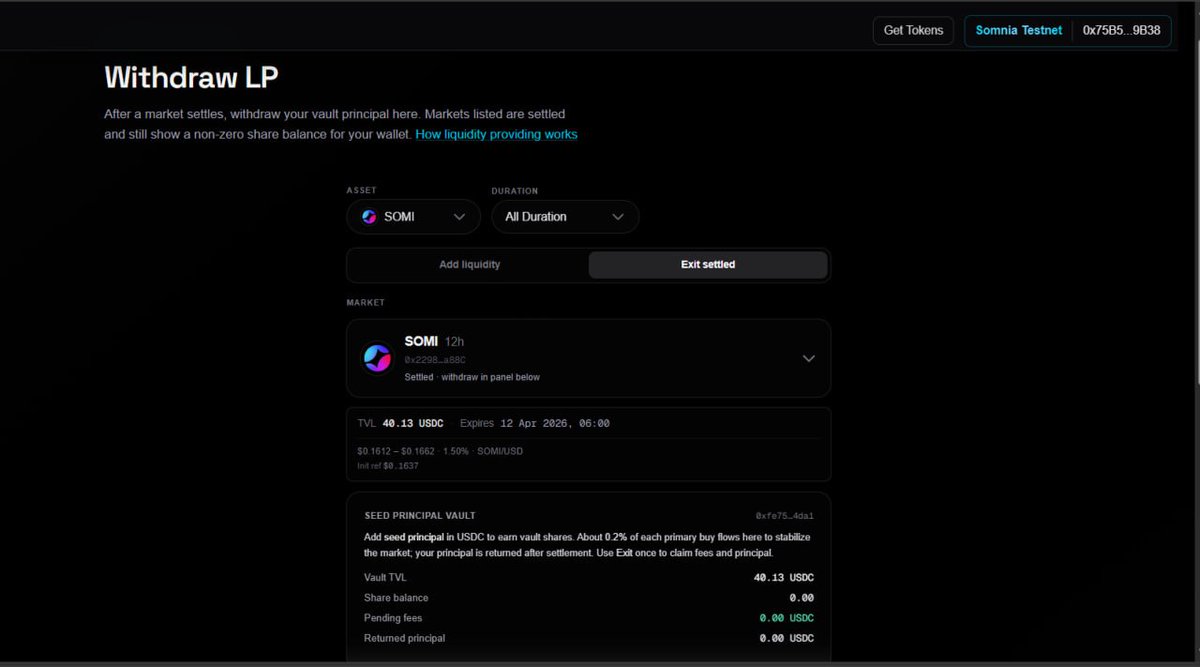Click the SOMI/USD price range line
Viewport: 1200px width, 667px height.
(x=440, y=451)
